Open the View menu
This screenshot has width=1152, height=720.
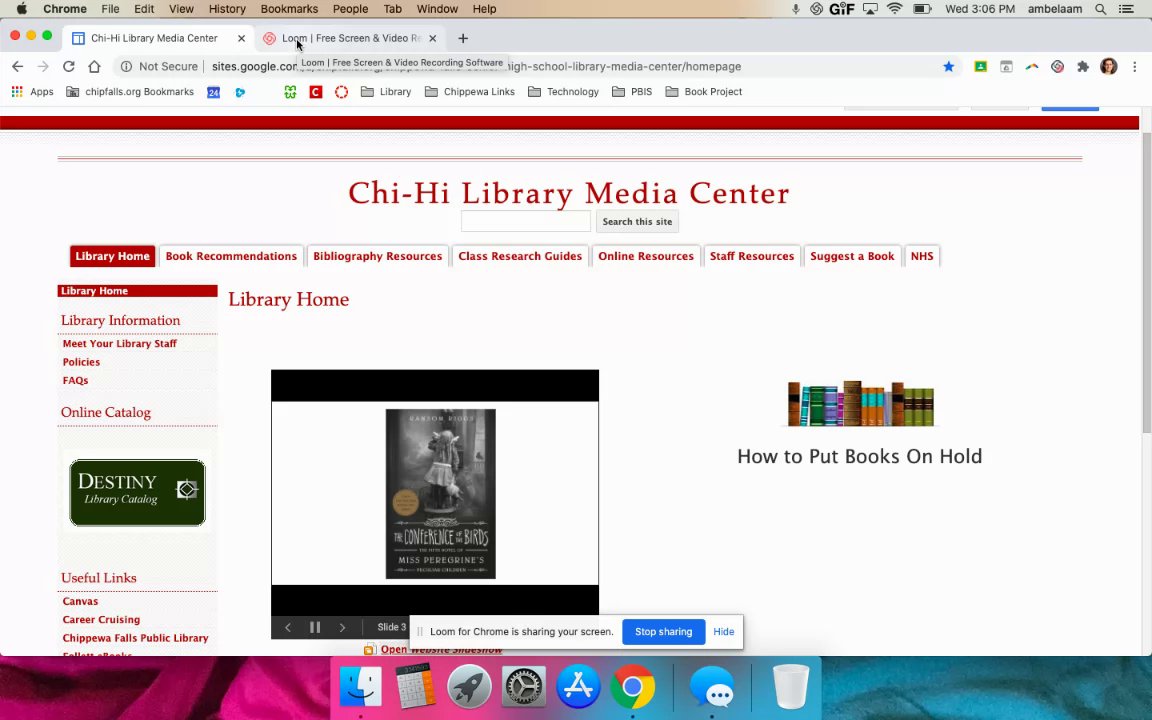coord(181,9)
